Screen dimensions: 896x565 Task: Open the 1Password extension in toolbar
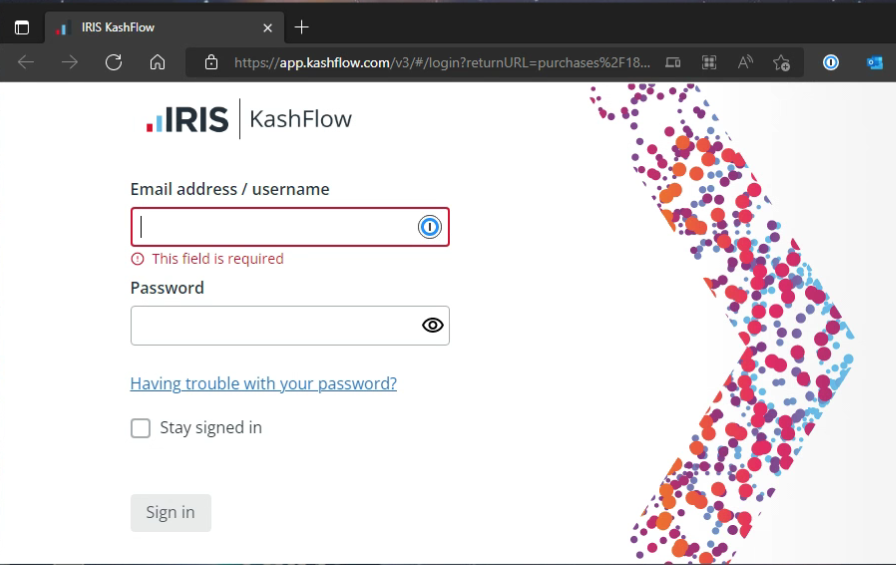(x=831, y=62)
